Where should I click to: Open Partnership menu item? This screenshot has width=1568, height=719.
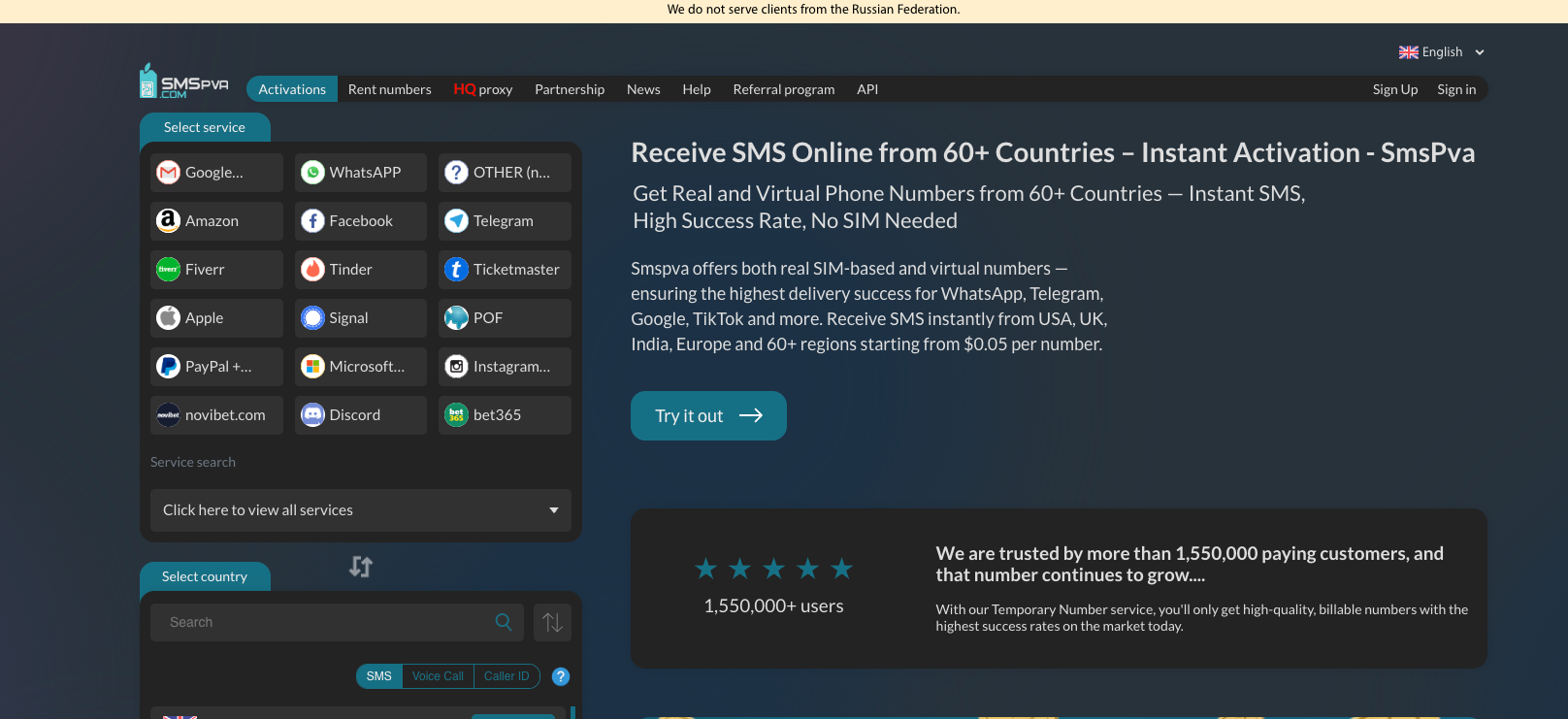tap(570, 89)
